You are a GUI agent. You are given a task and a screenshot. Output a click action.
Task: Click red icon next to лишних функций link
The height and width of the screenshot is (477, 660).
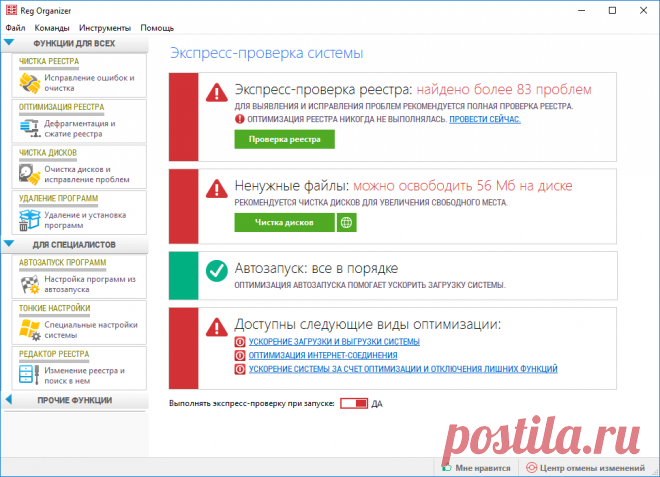pos(240,369)
